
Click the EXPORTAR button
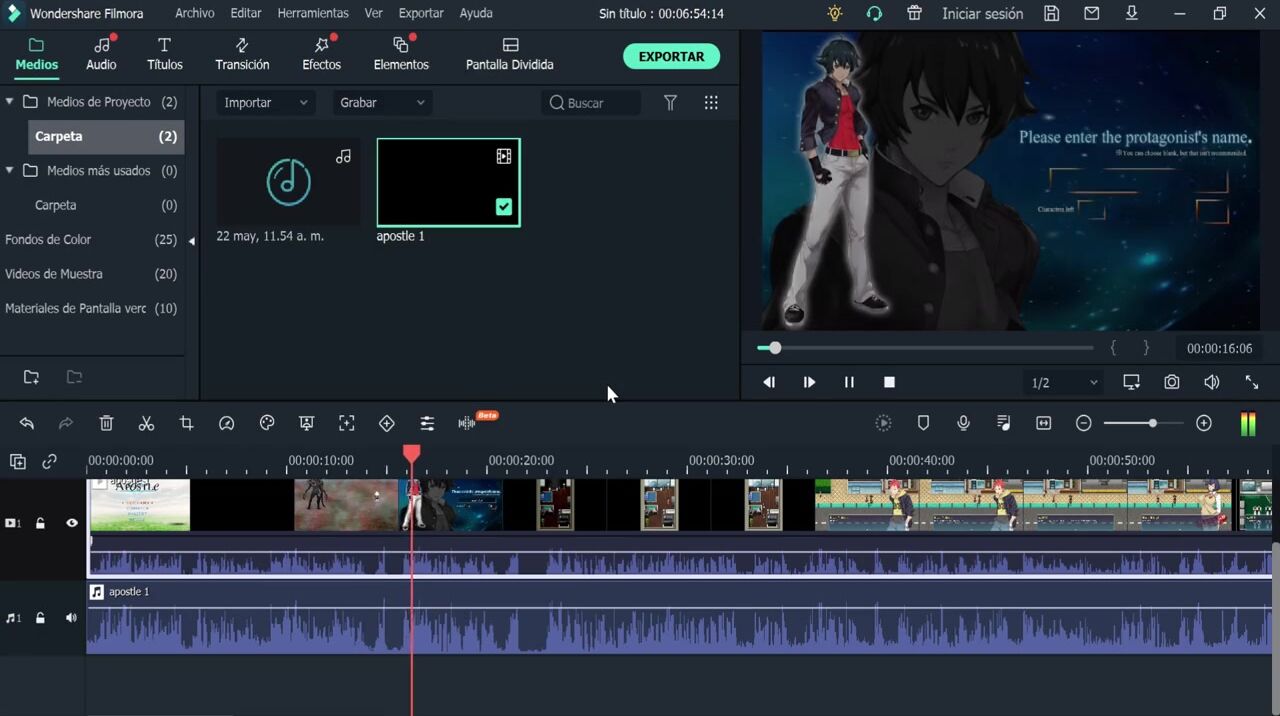coord(671,57)
